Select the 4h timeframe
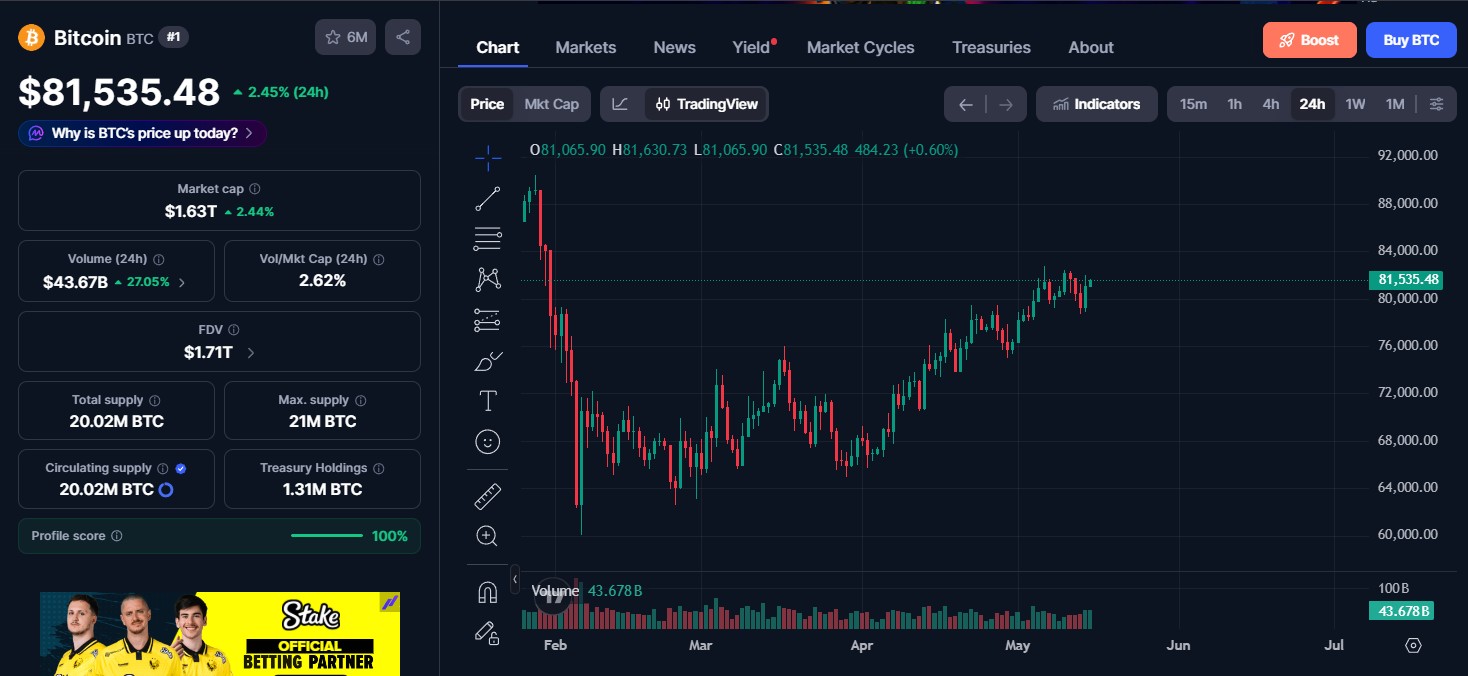 coord(1271,104)
